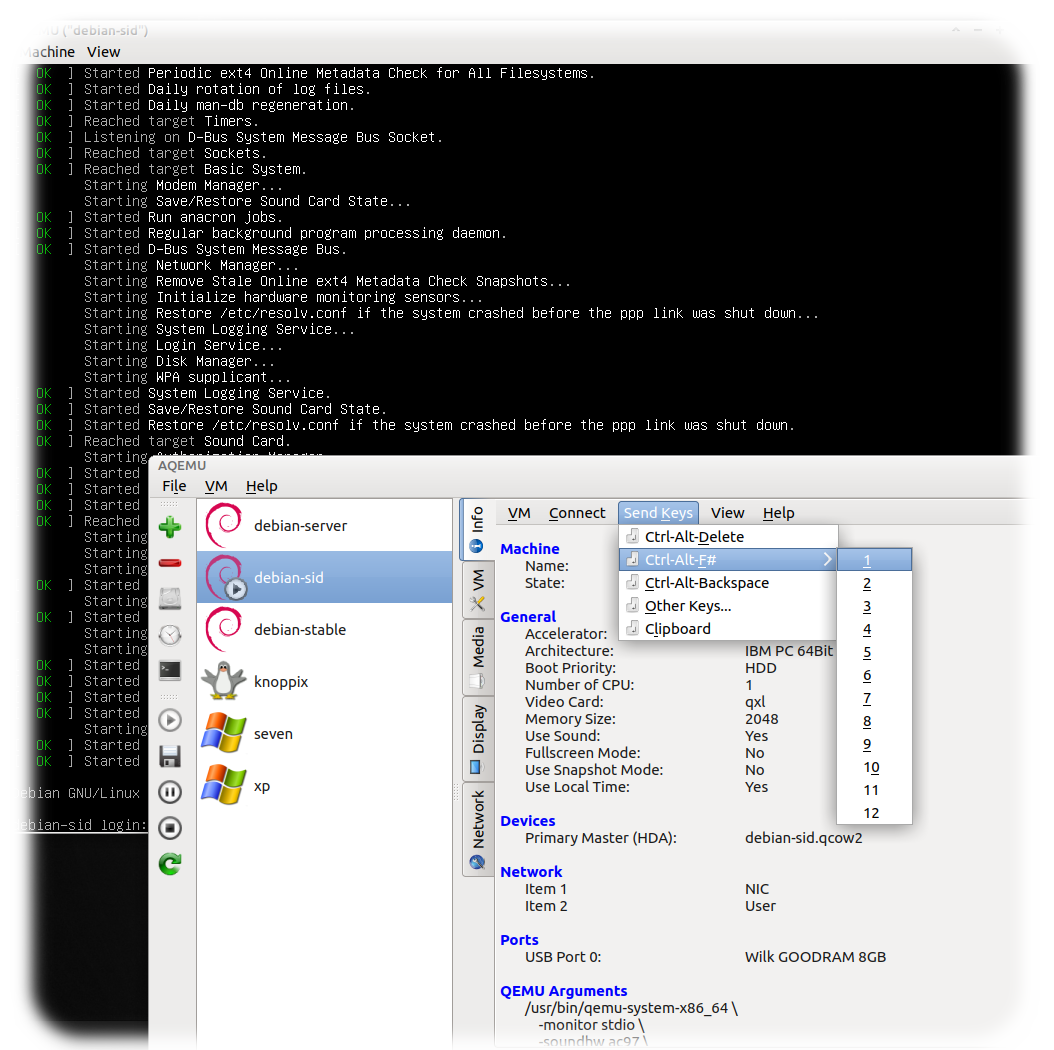Select debian-server in the VM list

coord(325,526)
